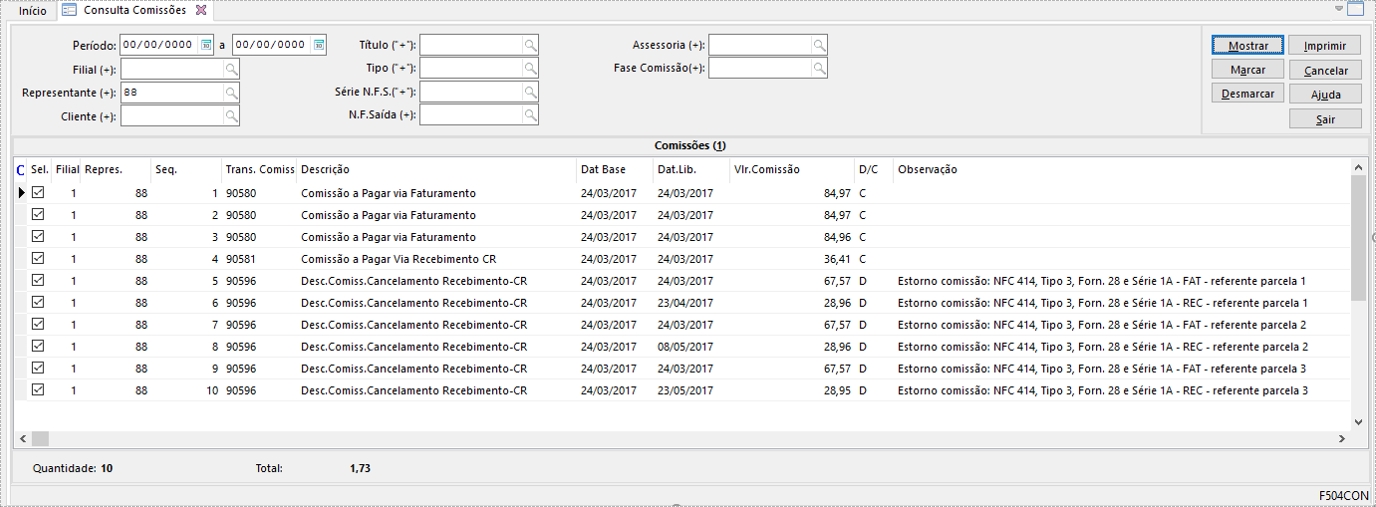This screenshot has width=1376, height=507.
Task: Click the vertical scrollbar down arrow of grid
Action: point(1358,422)
